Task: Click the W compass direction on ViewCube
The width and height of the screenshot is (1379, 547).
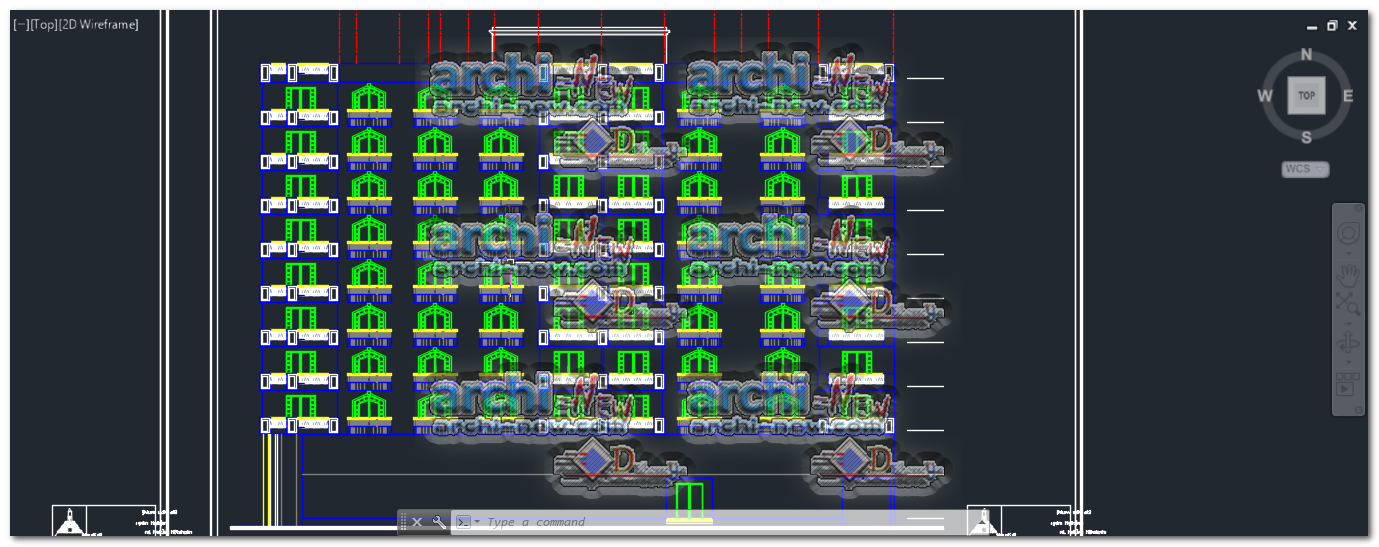Action: click(x=1265, y=96)
